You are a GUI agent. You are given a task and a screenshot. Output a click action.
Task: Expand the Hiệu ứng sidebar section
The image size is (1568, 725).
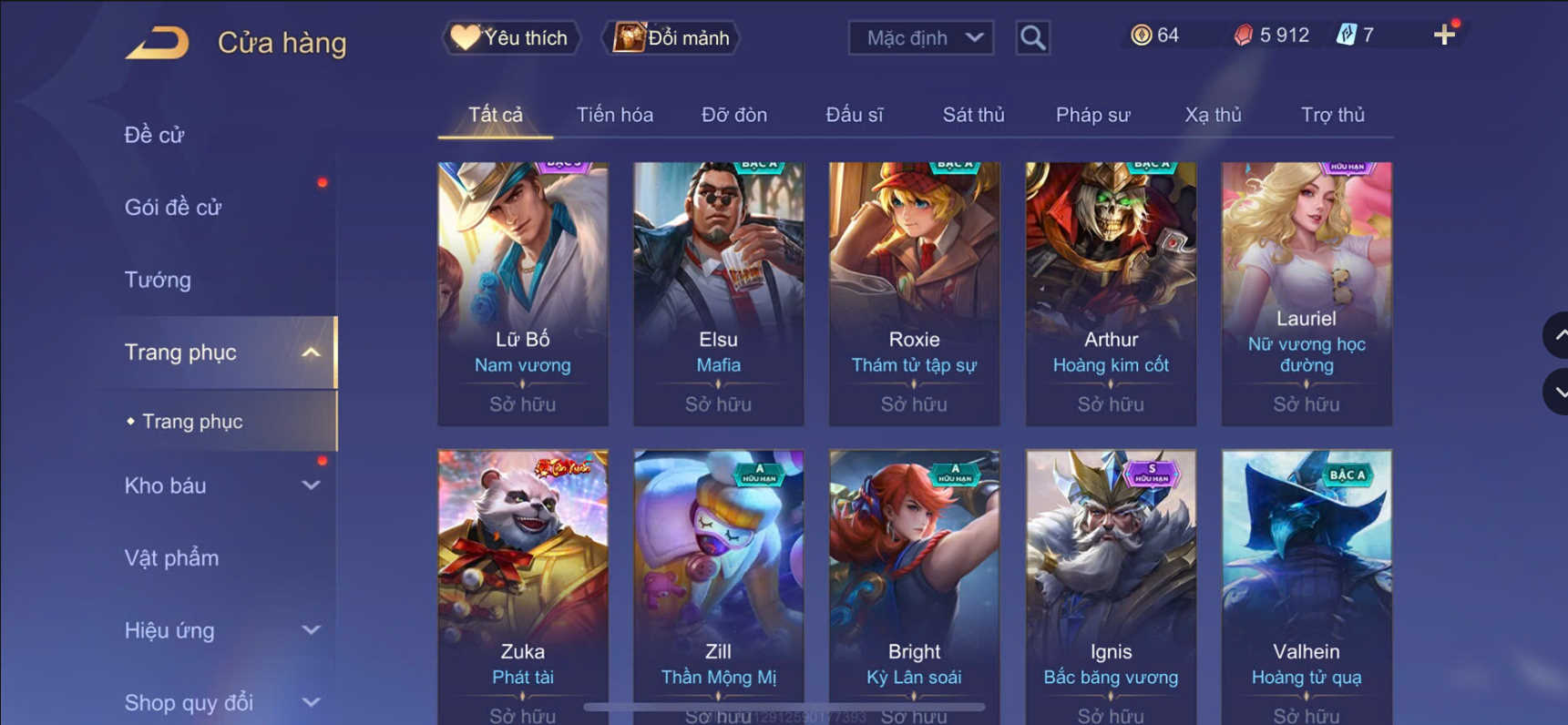[x=311, y=630]
